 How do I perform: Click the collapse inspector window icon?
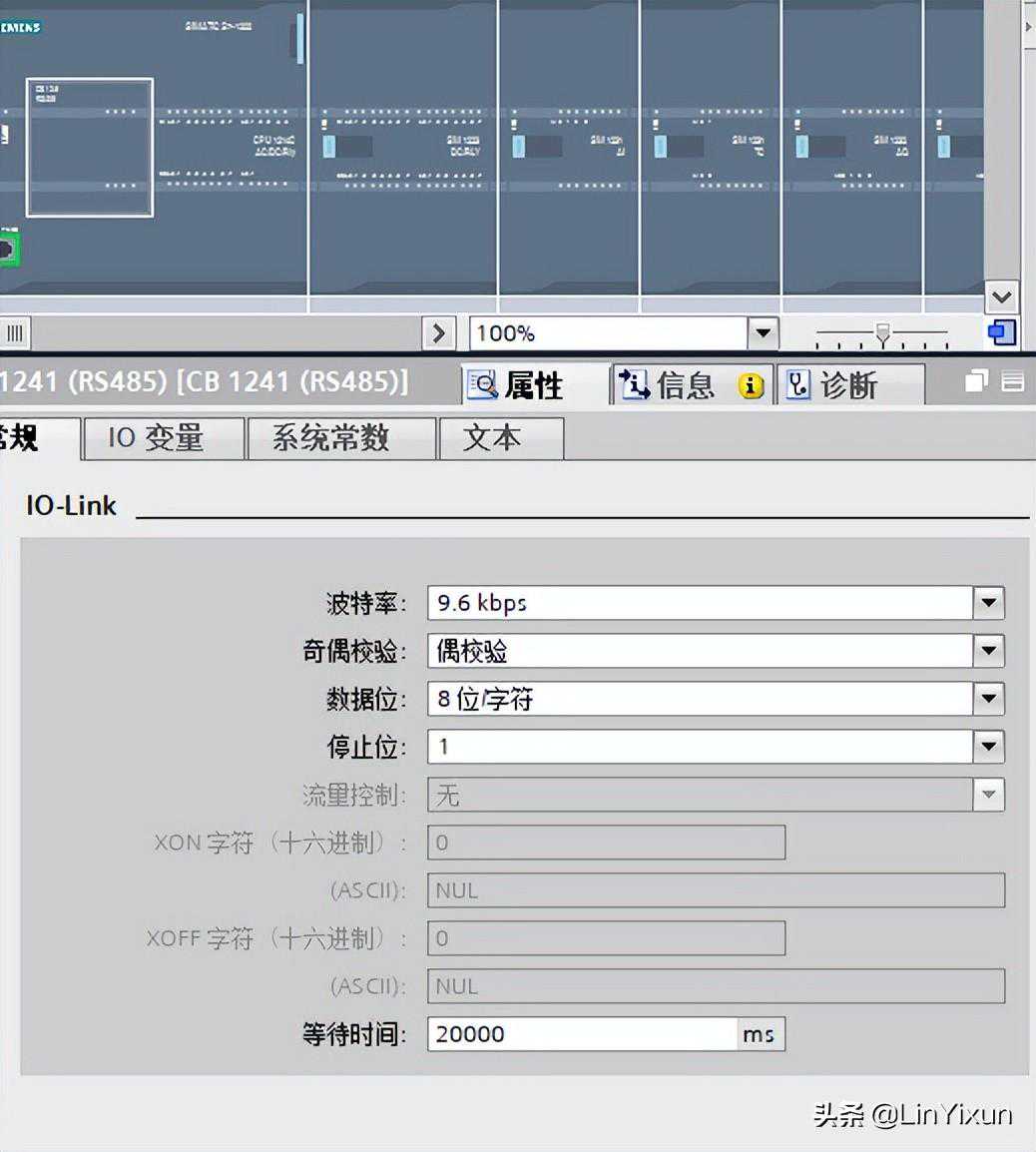tap(1012, 381)
